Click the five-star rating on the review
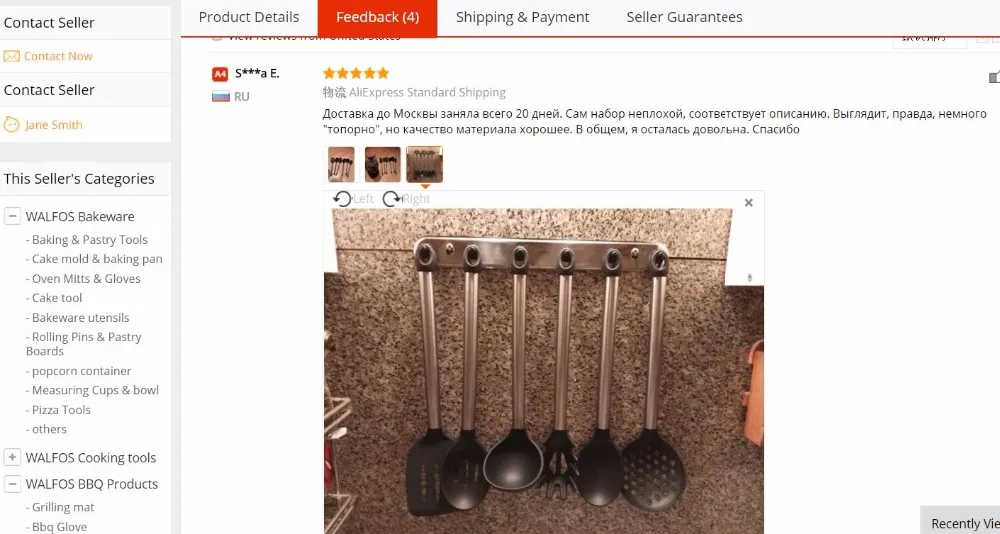 (356, 73)
